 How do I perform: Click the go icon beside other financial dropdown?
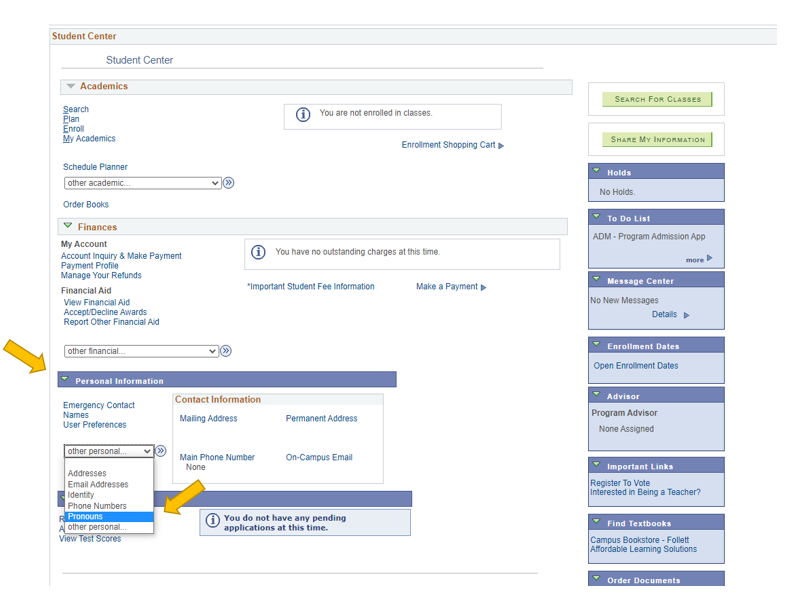pyautogui.click(x=226, y=351)
